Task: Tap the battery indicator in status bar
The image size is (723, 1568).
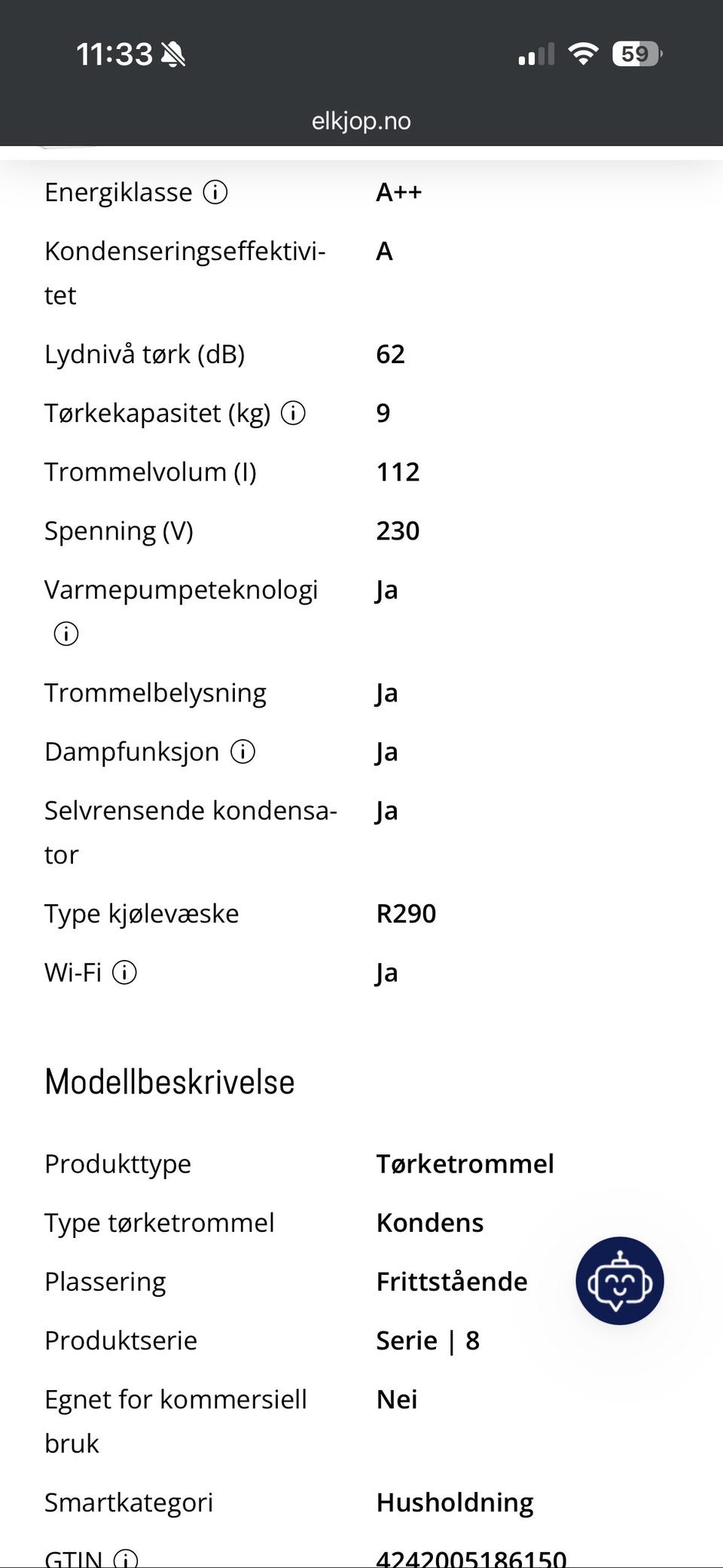Action: [637, 53]
